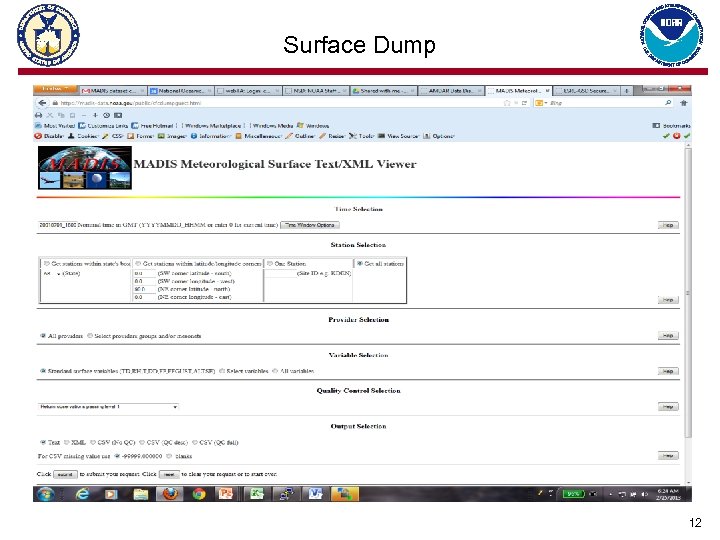
Task: Click the Windows Start orb
Action: 45,494
